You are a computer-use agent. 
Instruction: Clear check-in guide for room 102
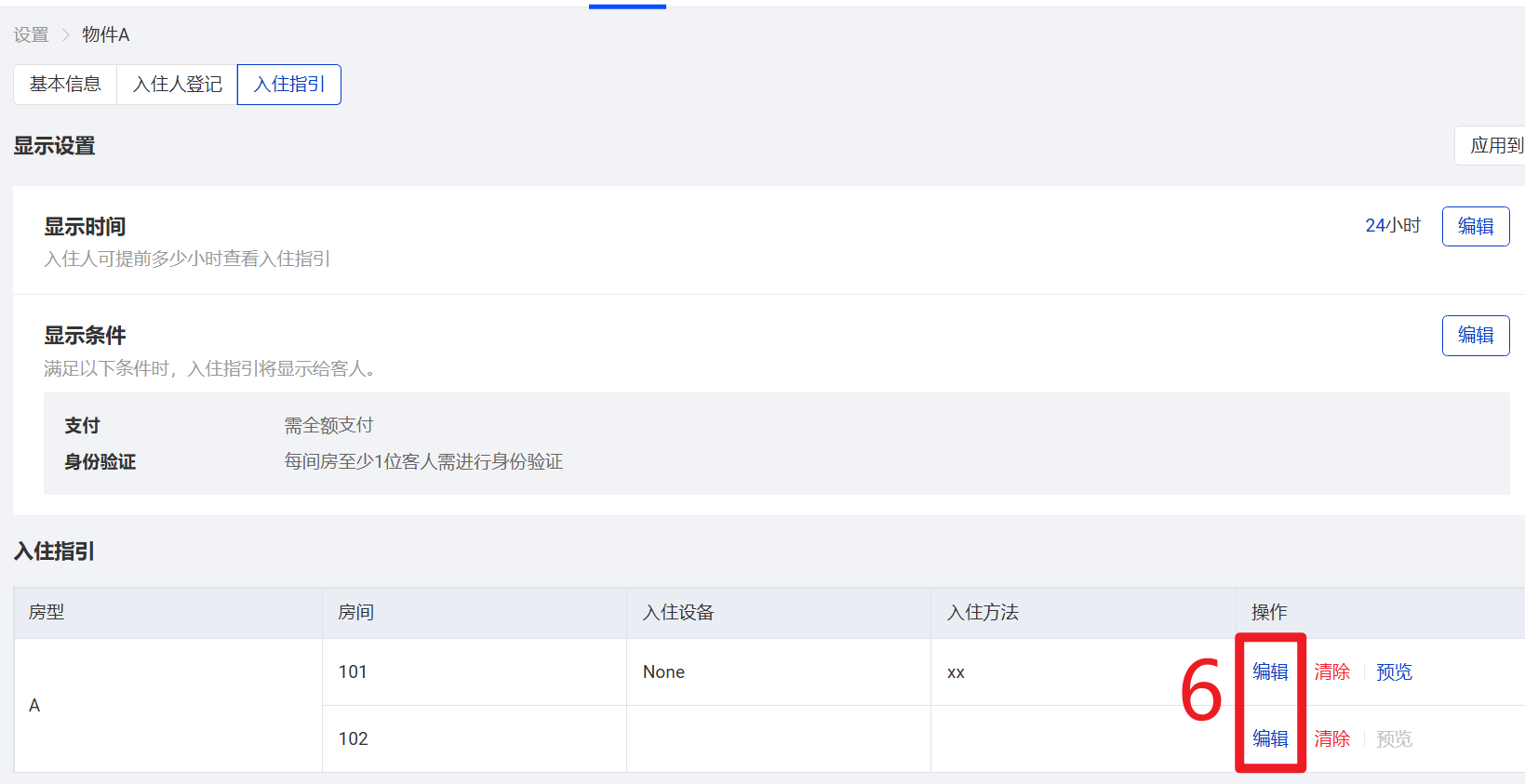(x=1331, y=739)
